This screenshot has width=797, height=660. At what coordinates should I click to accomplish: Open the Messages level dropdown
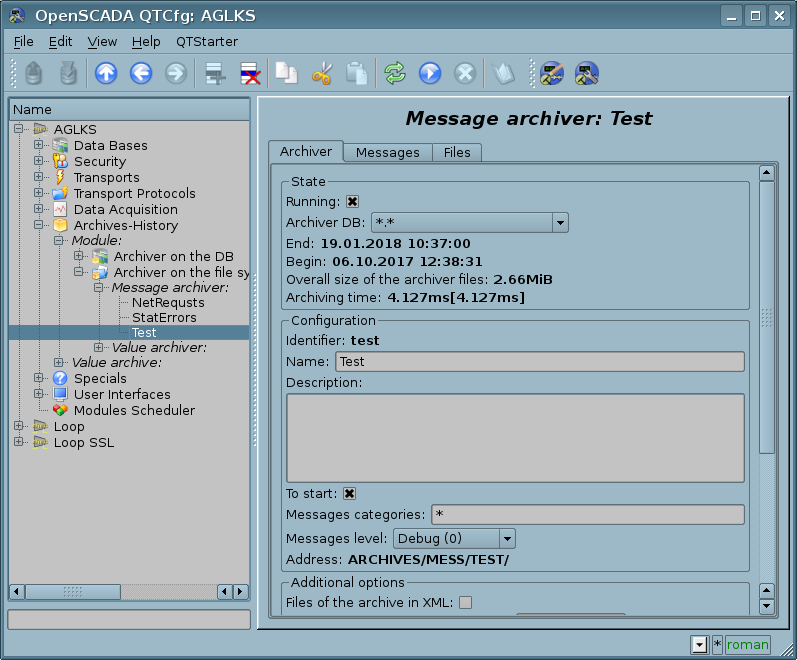point(507,538)
